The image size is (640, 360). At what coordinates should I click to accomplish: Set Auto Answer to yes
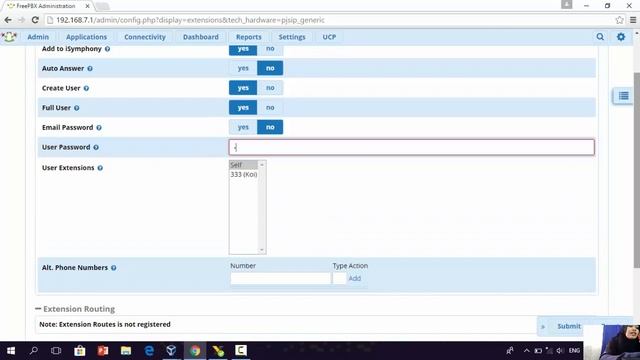243,68
